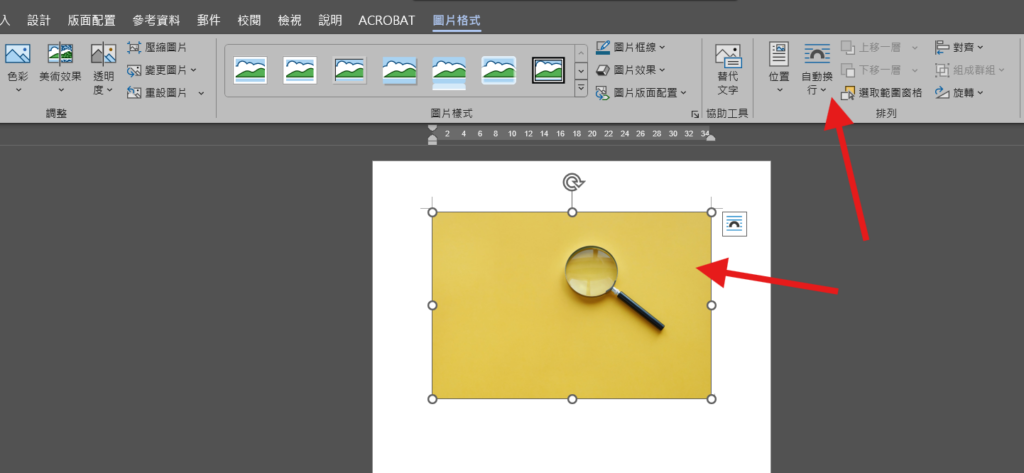
Task: Open the 美術效果 artistic effects gallery
Action: pos(60,66)
